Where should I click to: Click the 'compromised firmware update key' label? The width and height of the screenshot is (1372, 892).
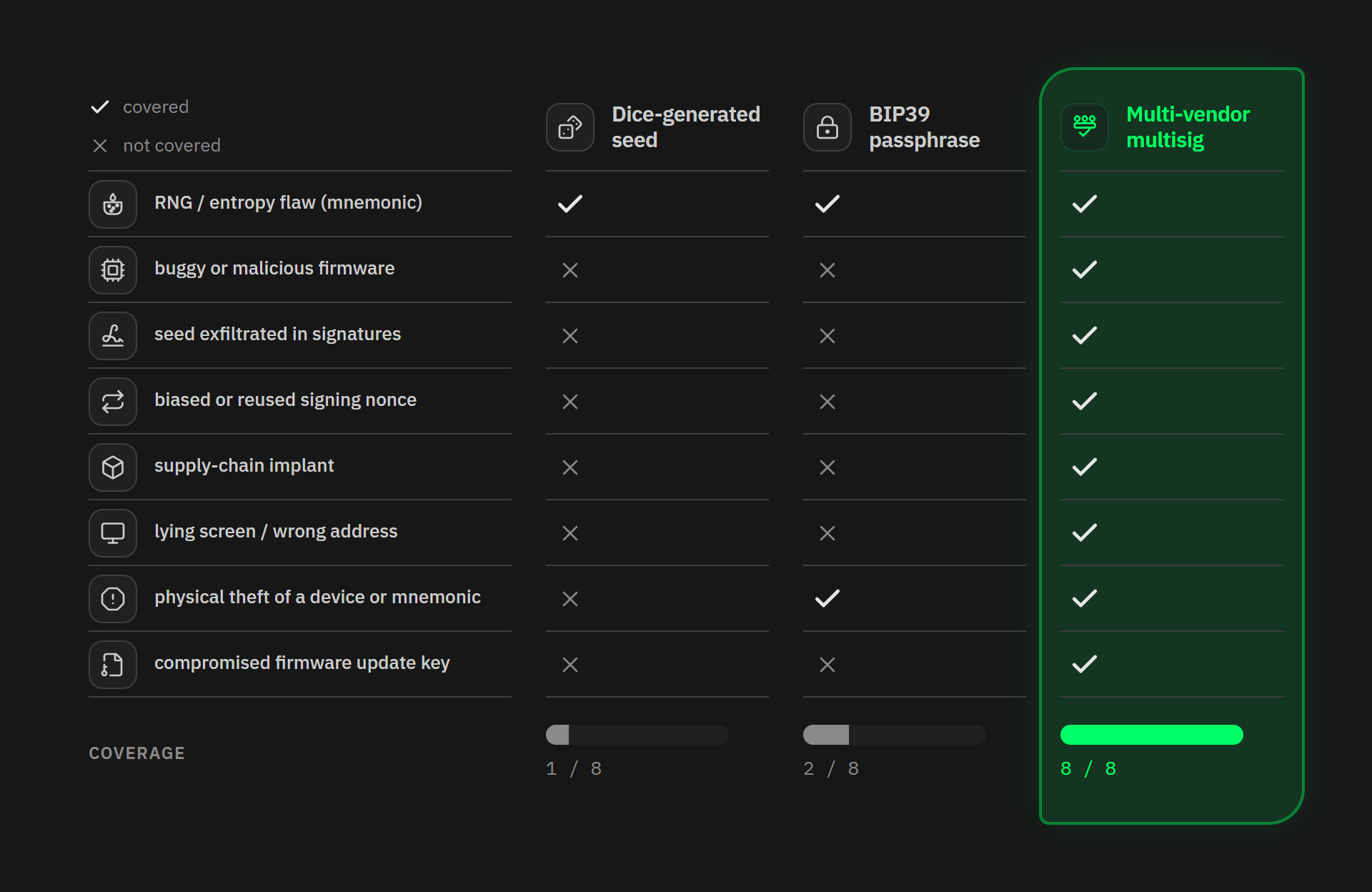pos(302,663)
